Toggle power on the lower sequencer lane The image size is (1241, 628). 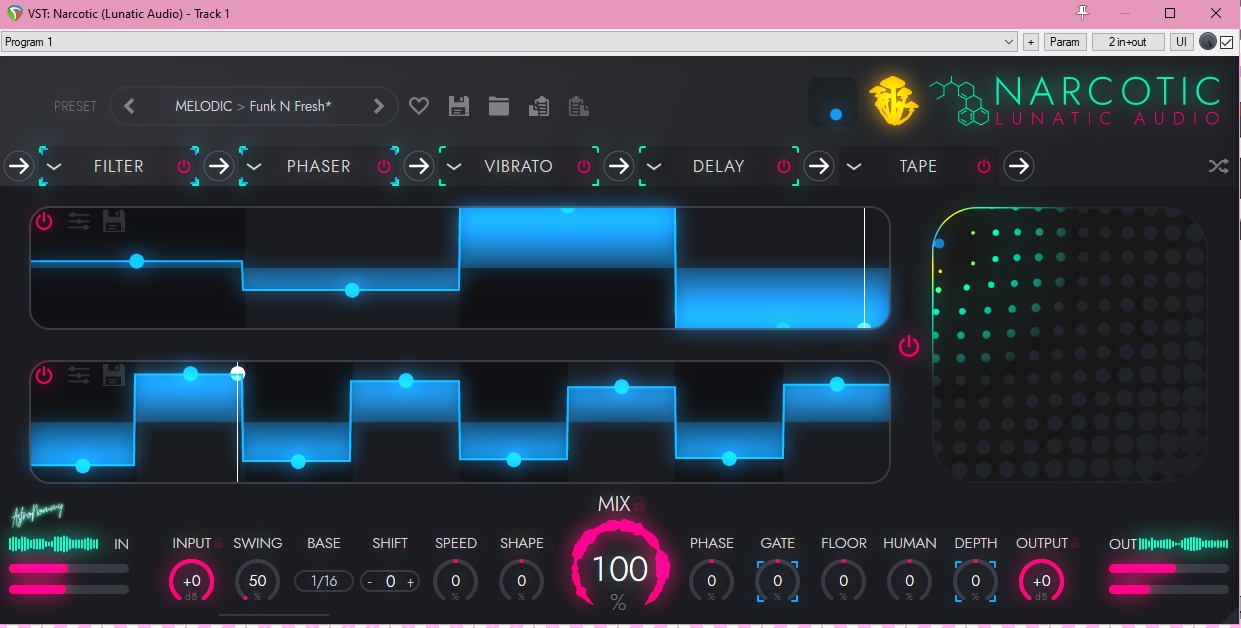(44, 375)
